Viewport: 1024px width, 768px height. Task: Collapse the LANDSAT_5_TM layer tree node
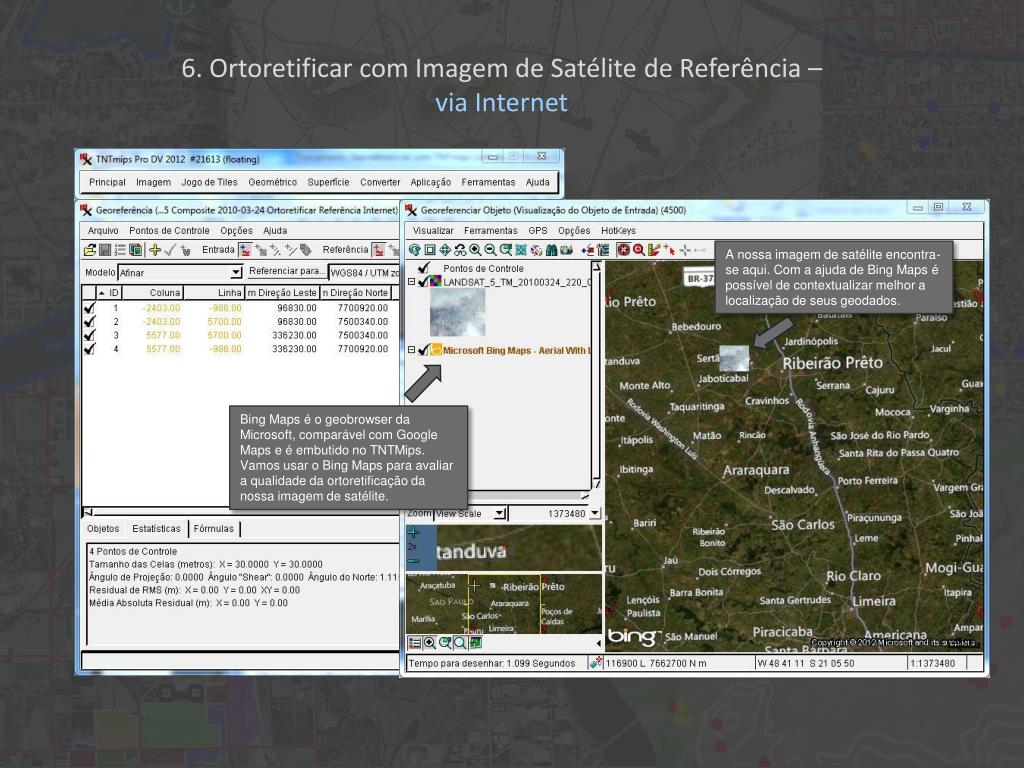(x=411, y=281)
